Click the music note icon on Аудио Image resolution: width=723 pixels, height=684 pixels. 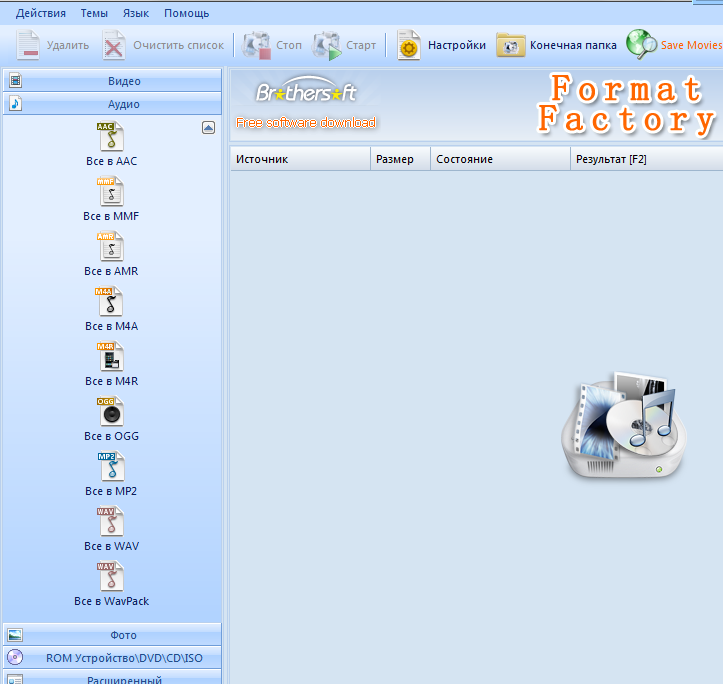click(15, 103)
